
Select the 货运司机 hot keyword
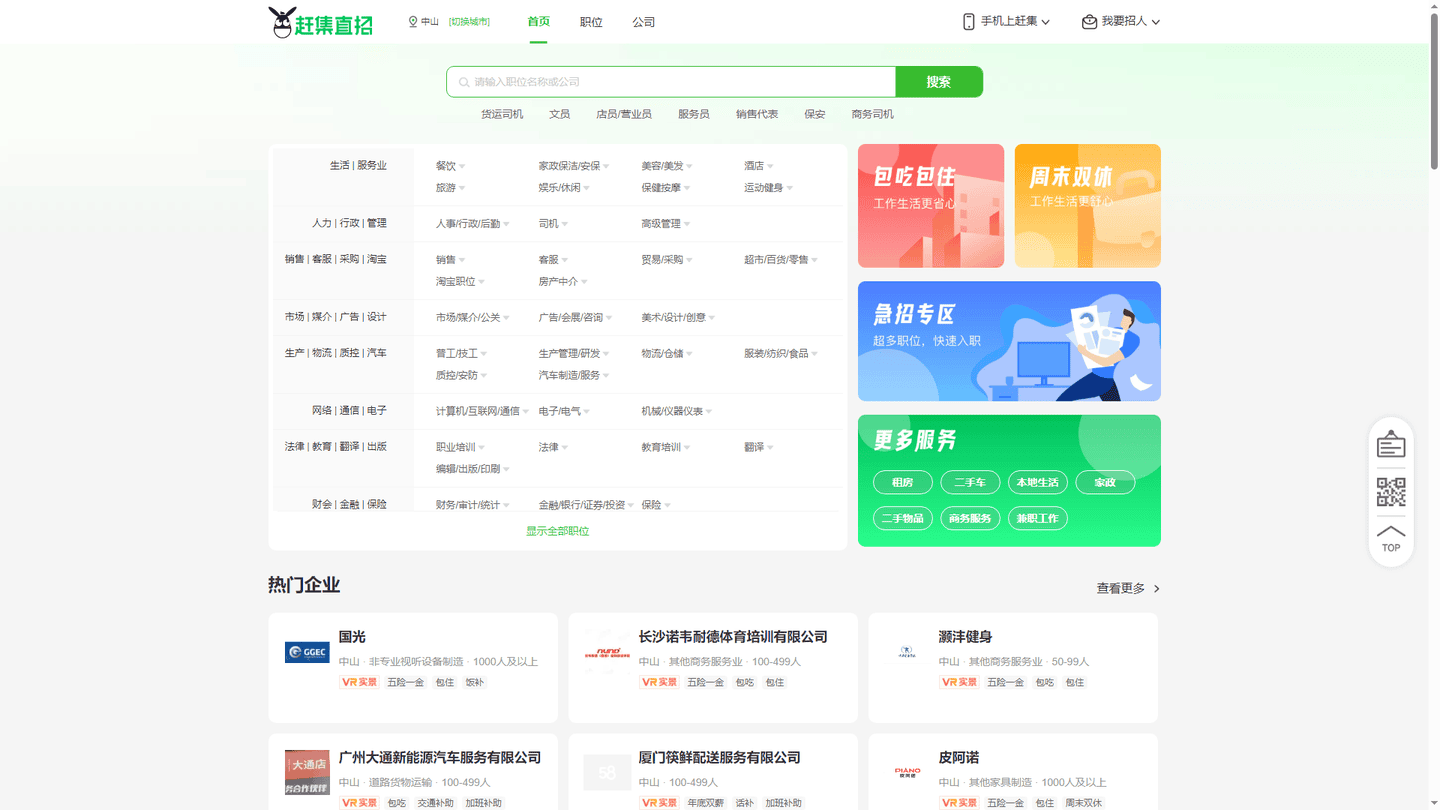(x=502, y=114)
